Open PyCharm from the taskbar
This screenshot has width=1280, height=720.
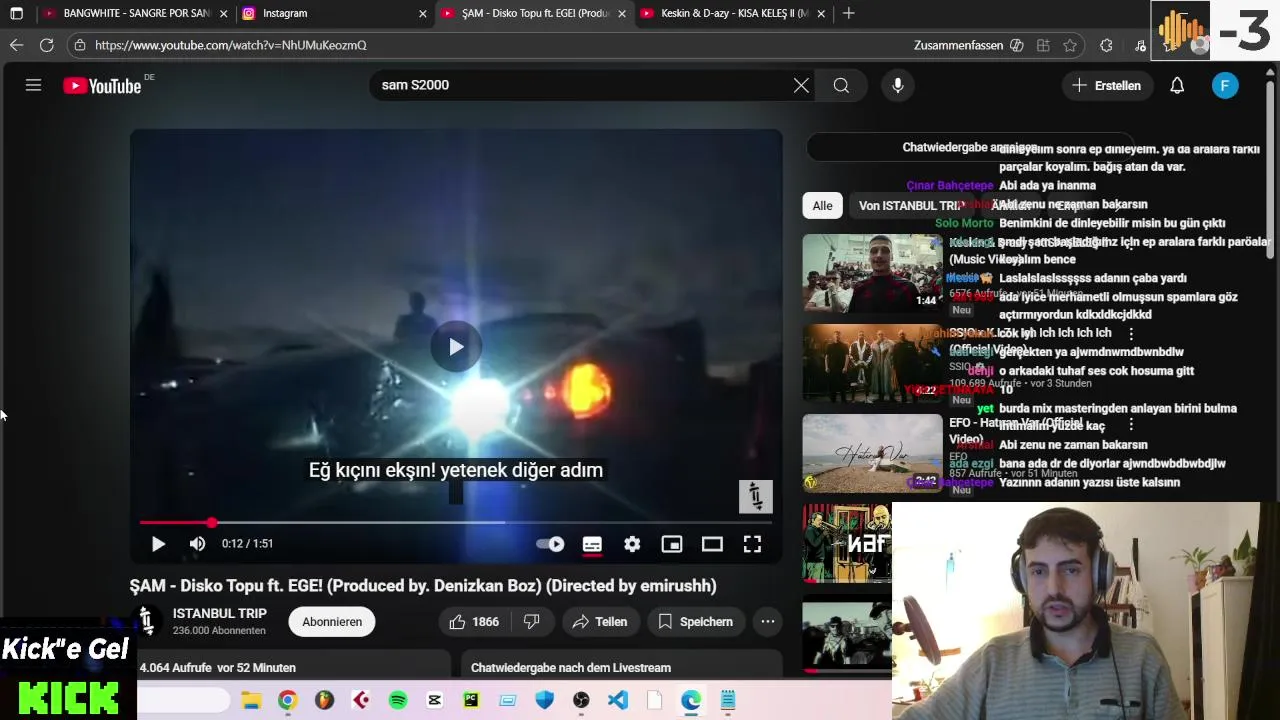(471, 701)
